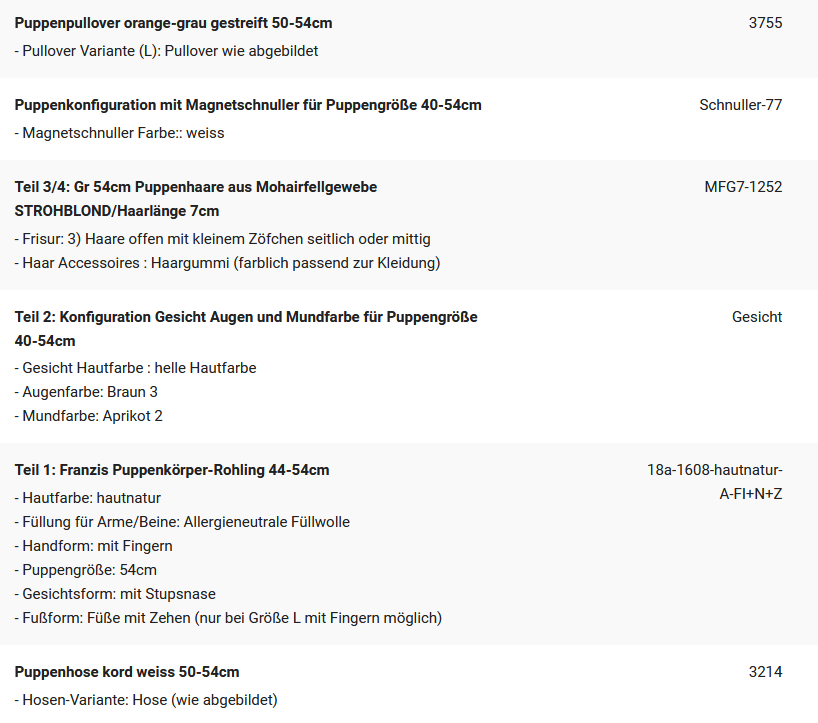The width and height of the screenshot is (818, 723).
Task: Click the Pullover Variante (L) option line
Action: click(x=166, y=51)
